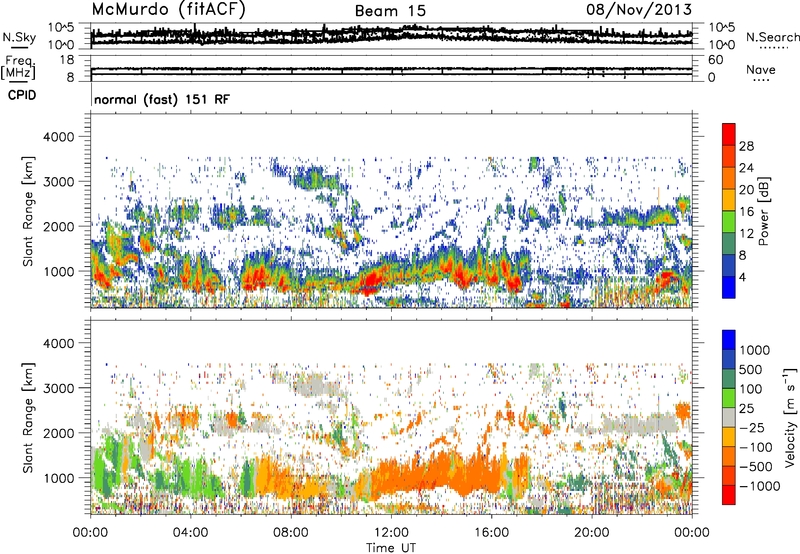The image size is (800, 554).
Task: Click the '24' tick on Power colorbar
Action: coord(746,168)
